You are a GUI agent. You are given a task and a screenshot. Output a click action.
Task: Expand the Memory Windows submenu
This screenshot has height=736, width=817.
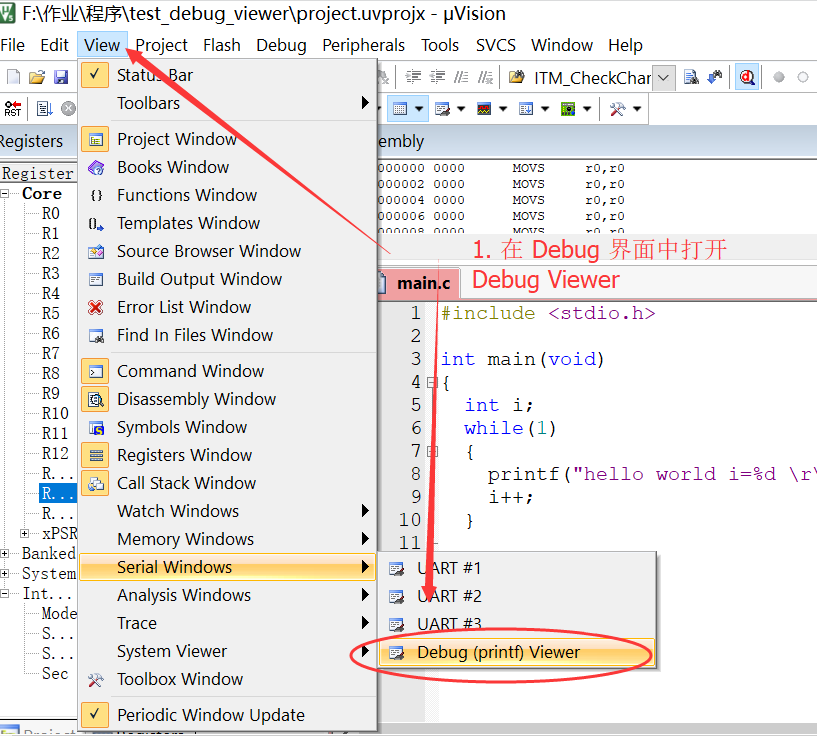[228, 539]
